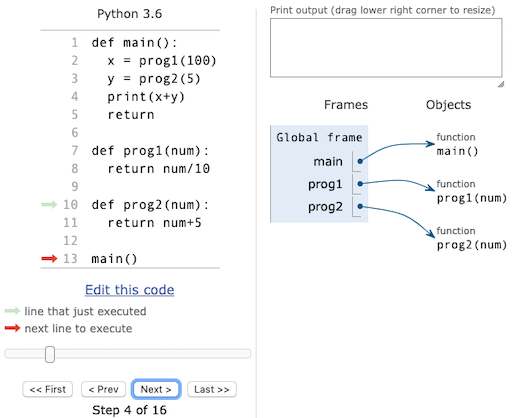Viewport: 515px width, 418px height.
Task: Click code line 'return num+5'
Action: point(154,223)
